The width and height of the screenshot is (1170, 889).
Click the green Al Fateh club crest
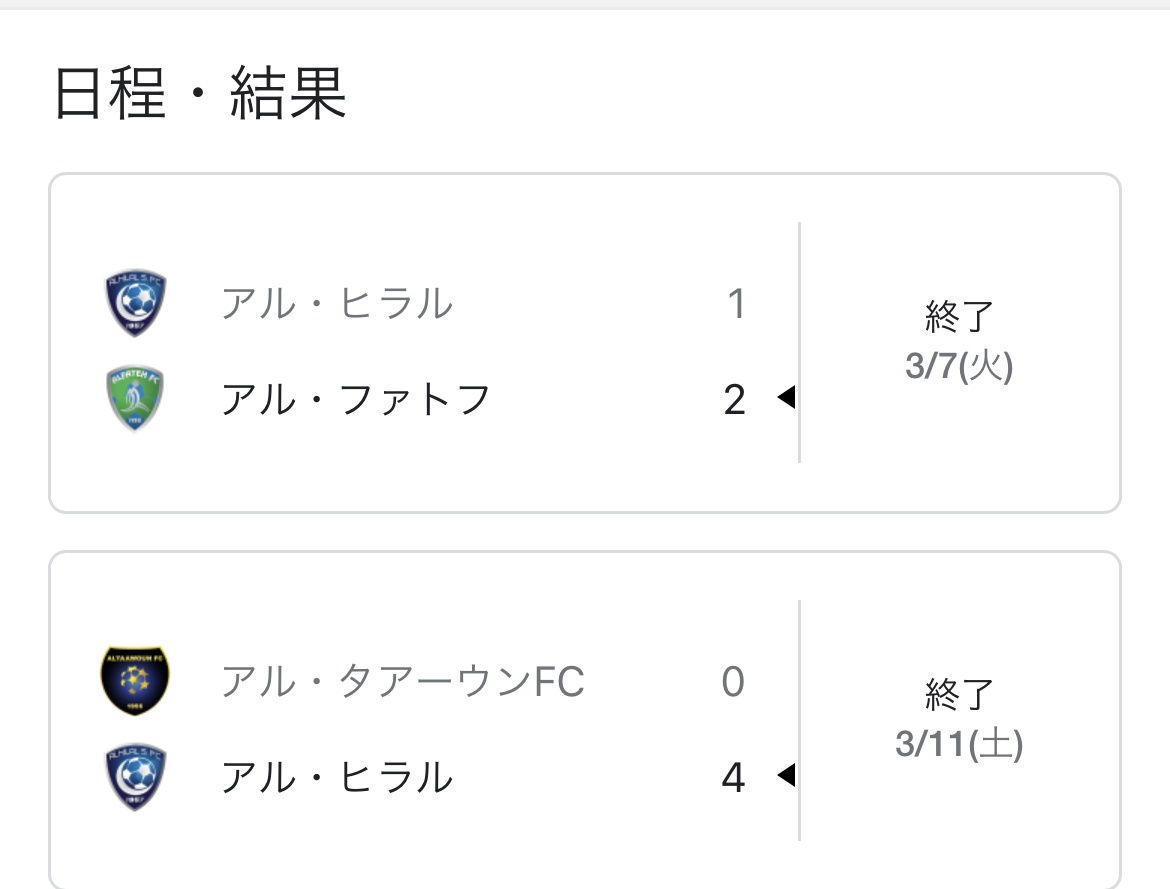[136, 398]
